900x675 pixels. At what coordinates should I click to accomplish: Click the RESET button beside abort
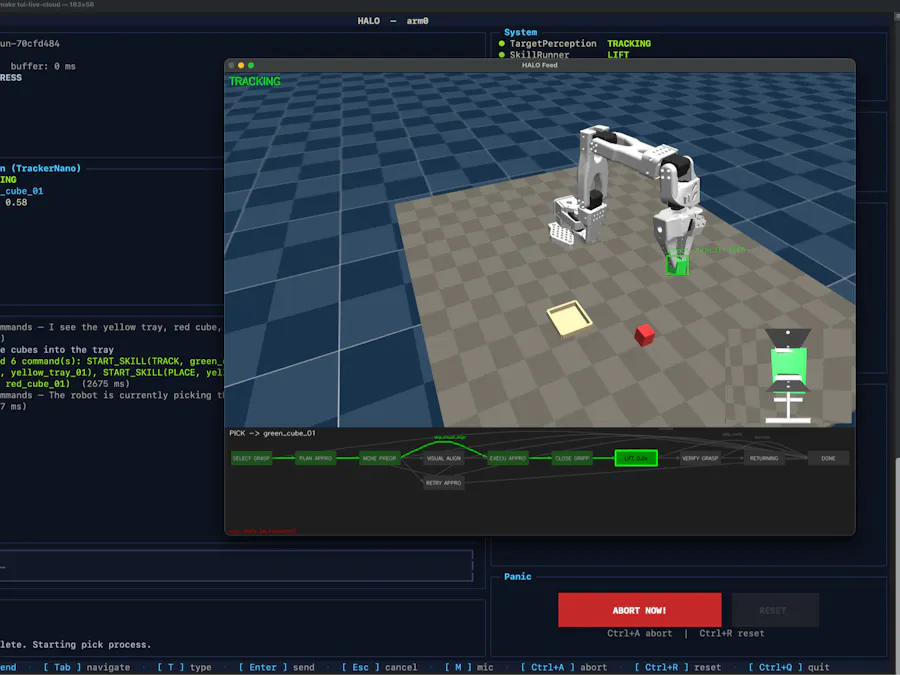point(776,609)
